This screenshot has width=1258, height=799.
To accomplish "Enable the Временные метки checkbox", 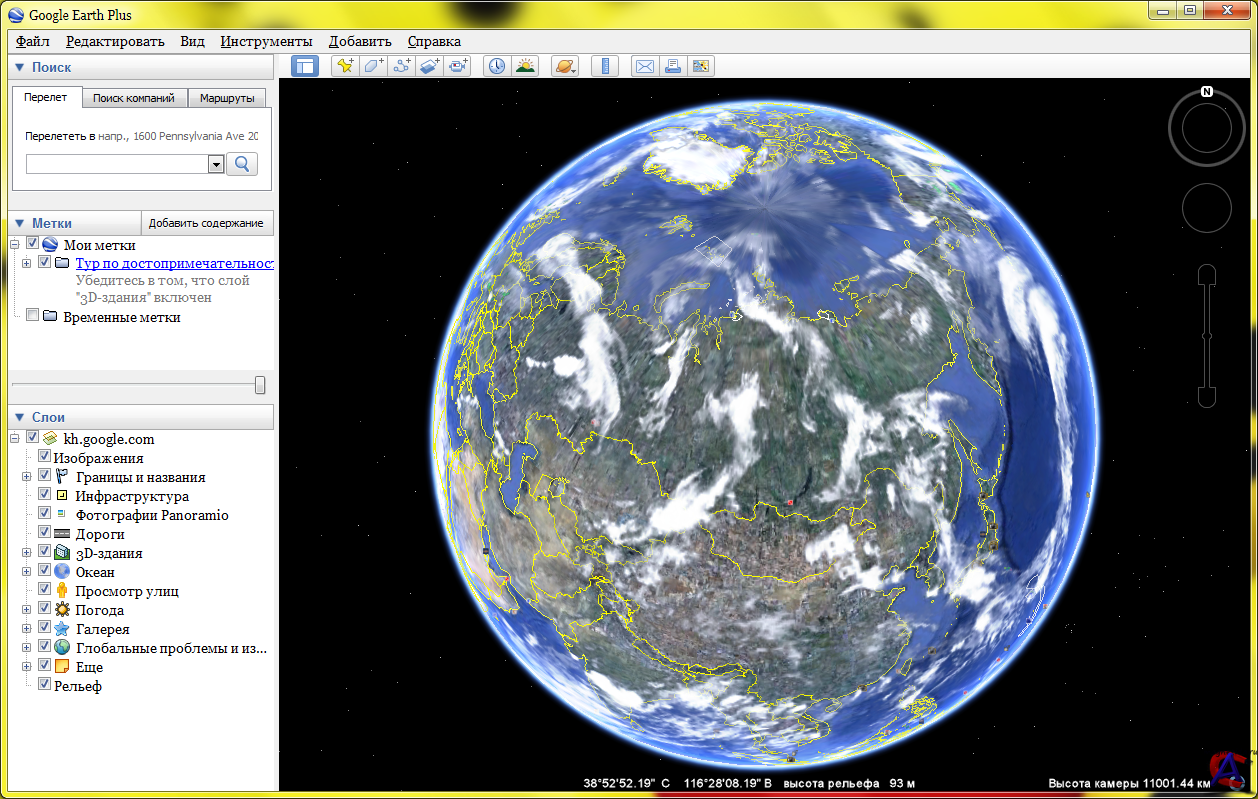I will pos(33,316).
